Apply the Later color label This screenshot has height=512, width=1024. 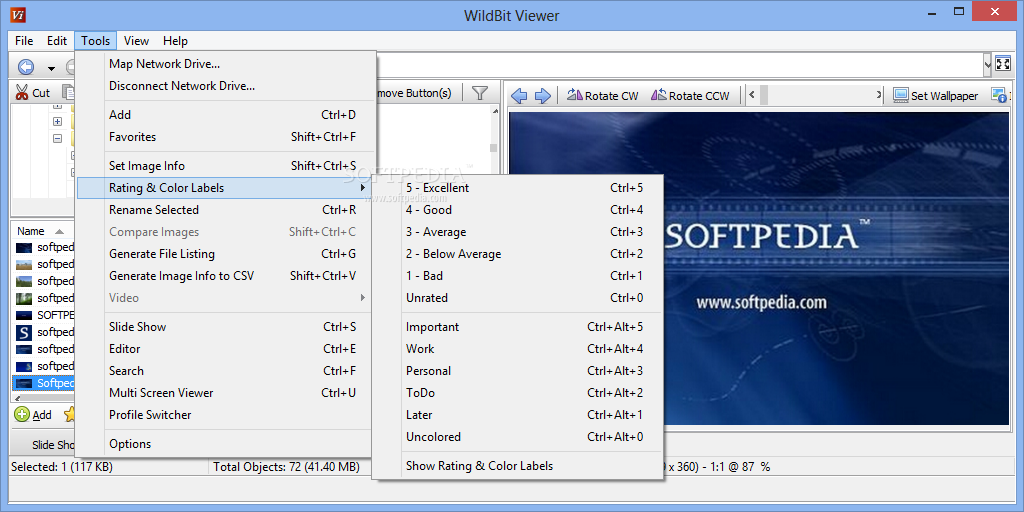pyautogui.click(x=518, y=415)
